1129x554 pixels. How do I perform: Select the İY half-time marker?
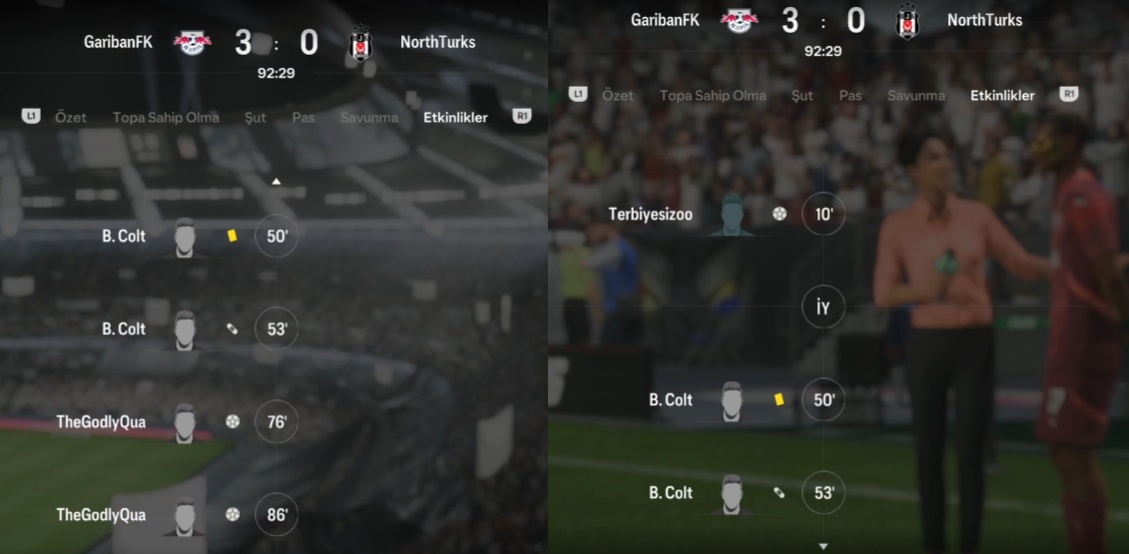(823, 308)
